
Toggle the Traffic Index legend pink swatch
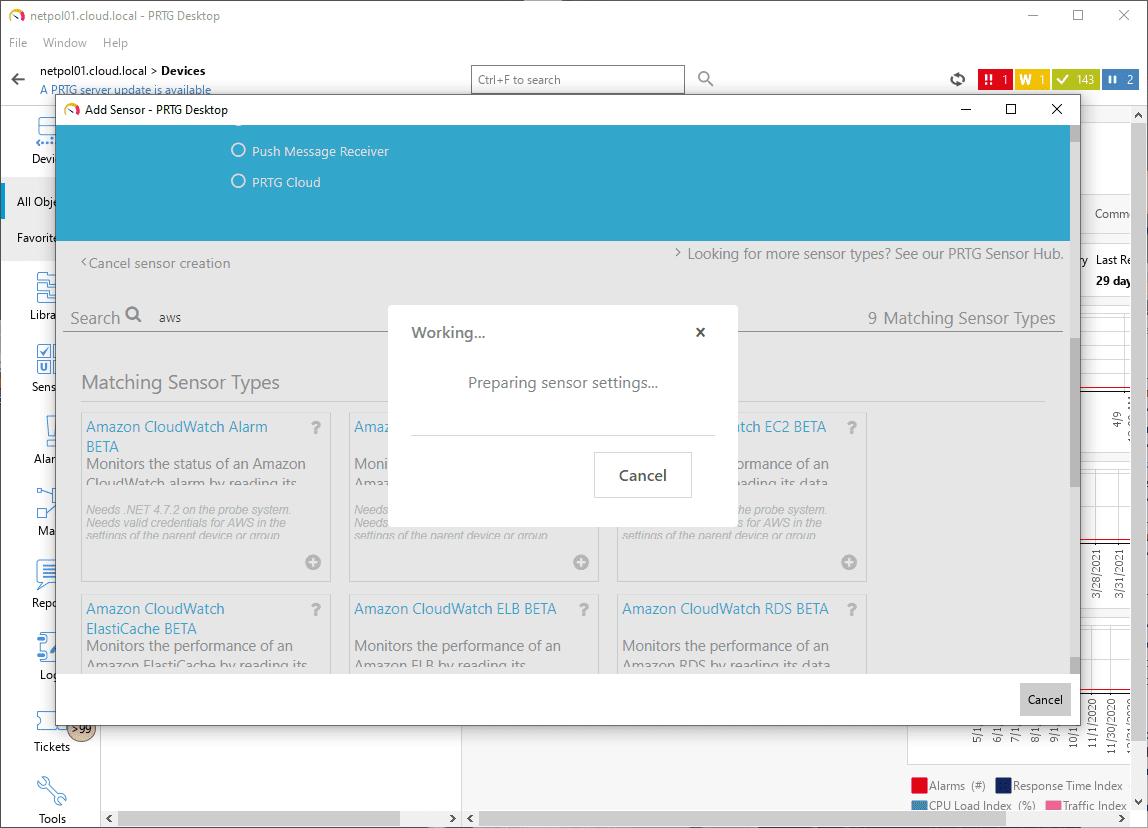click(1054, 805)
